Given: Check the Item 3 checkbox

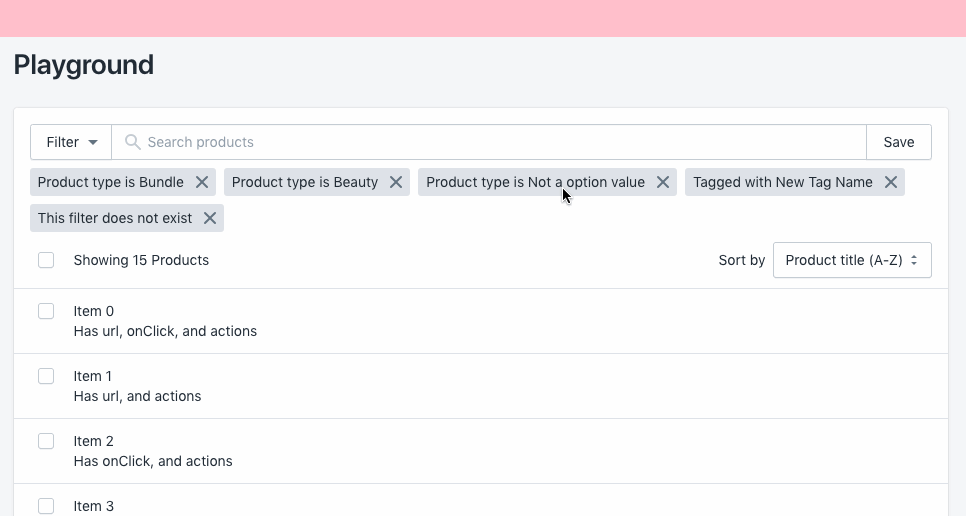Looking at the screenshot, I should click(x=46, y=506).
